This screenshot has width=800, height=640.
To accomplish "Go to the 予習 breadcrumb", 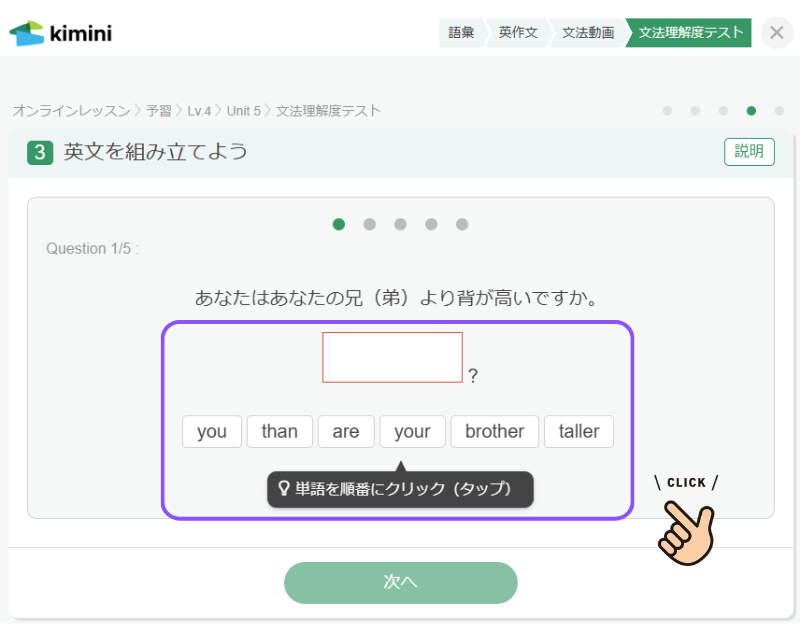I will coord(158,111).
